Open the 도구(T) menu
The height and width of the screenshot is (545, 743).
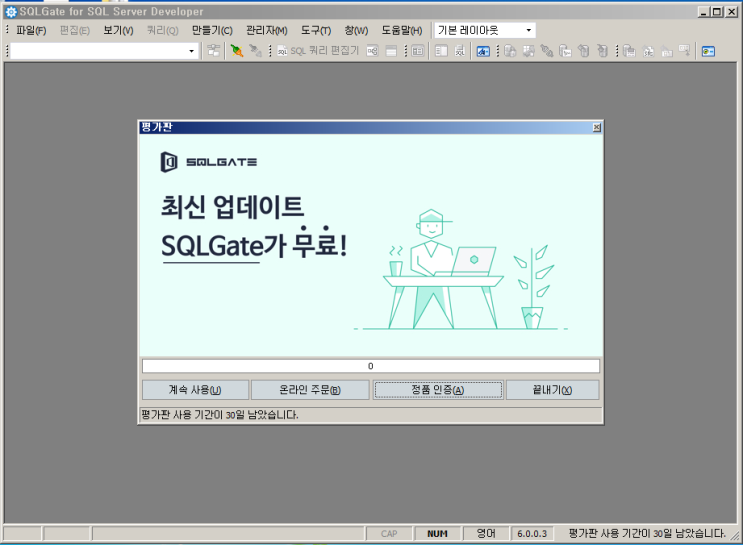pyautogui.click(x=316, y=31)
